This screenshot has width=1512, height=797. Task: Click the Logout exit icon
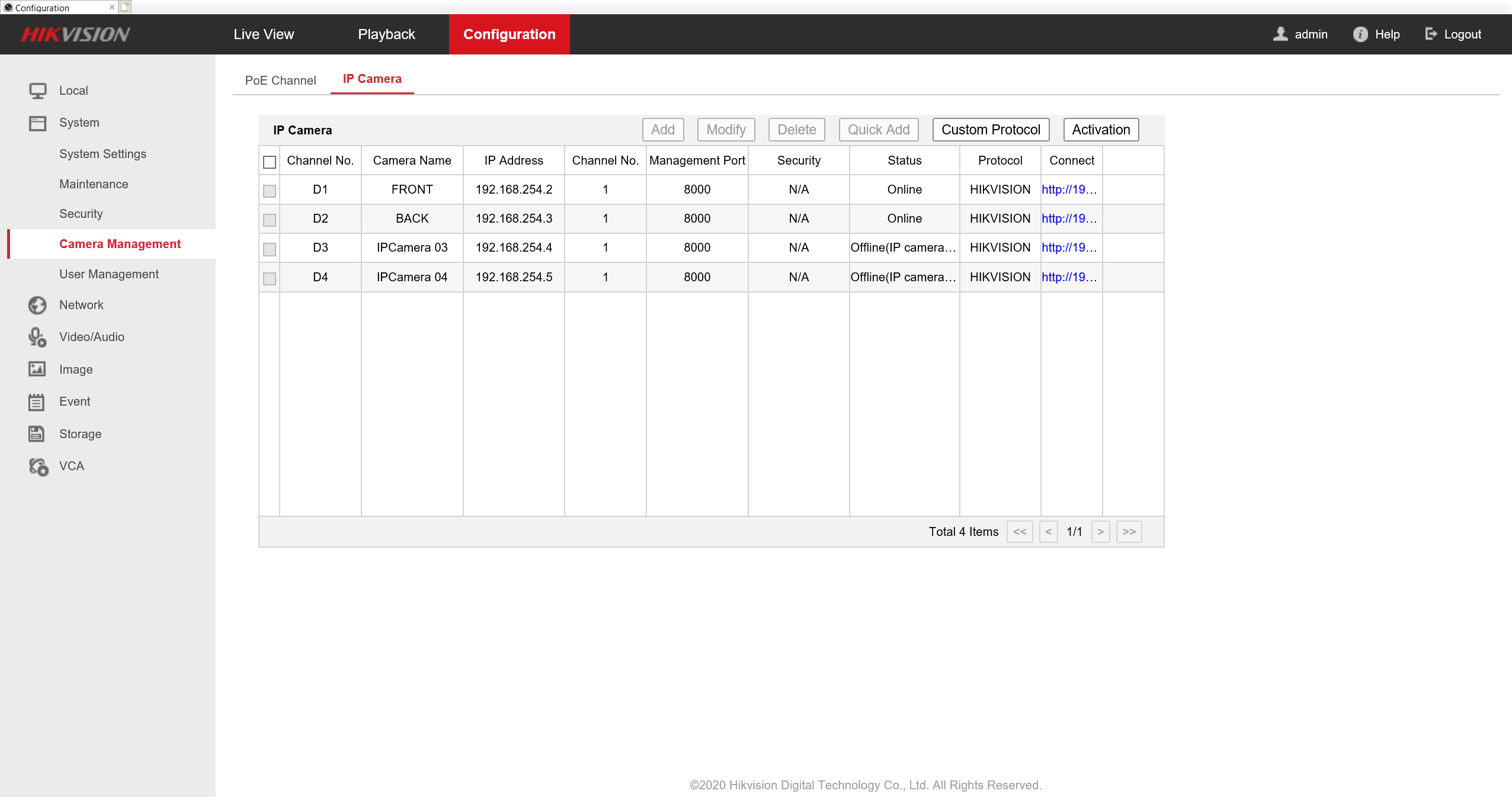click(x=1430, y=34)
